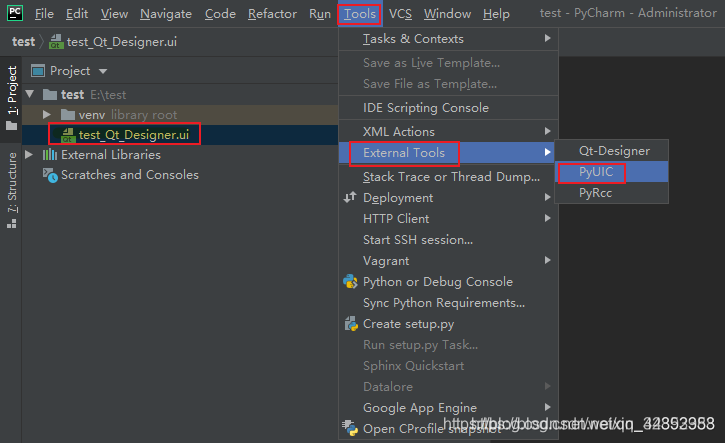Expand HTTP Client submenu arrow
The width and height of the screenshot is (725, 443).
547,218
